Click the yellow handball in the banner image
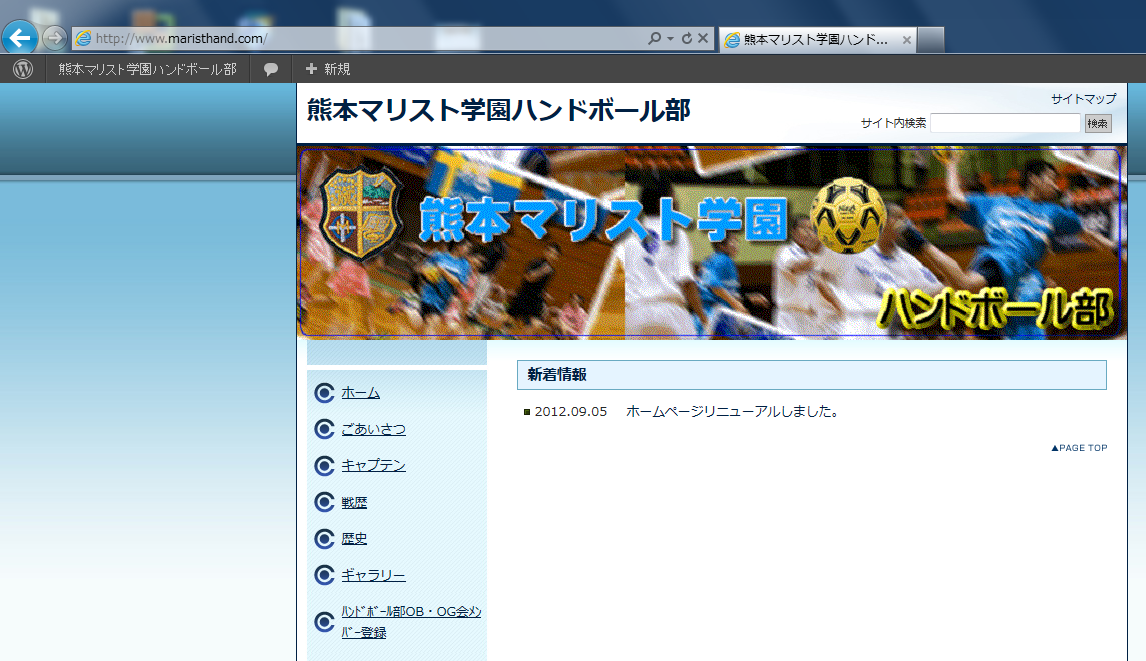1146x661 pixels. coord(848,215)
